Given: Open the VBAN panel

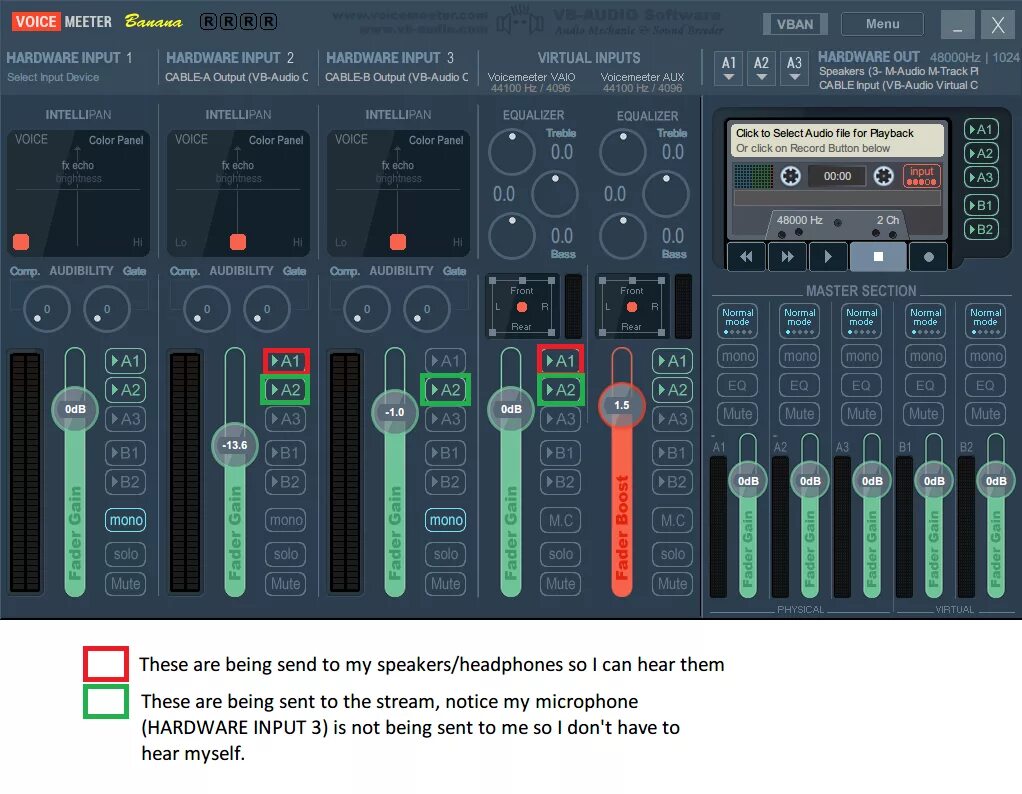Looking at the screenshot, I should tap(795, 24).
